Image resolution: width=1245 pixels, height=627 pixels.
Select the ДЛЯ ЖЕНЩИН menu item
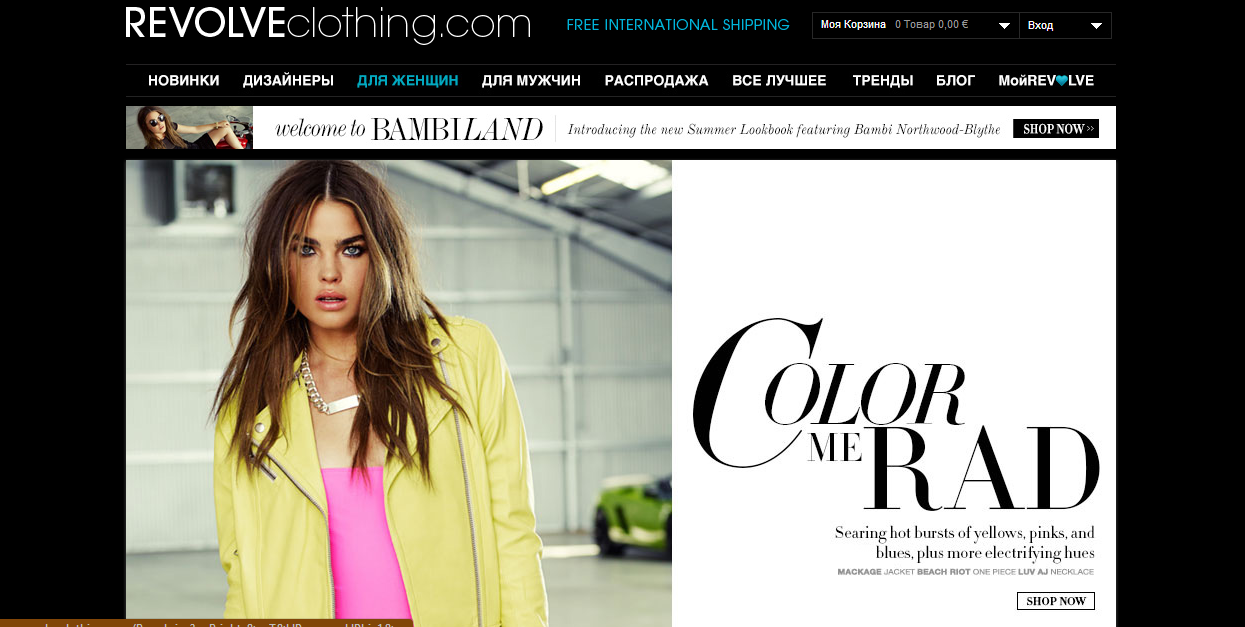click(x=407, y=81)
